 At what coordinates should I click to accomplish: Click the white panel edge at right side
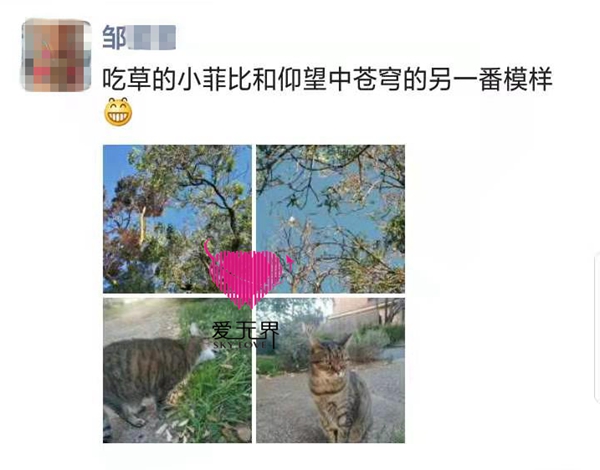597,327
